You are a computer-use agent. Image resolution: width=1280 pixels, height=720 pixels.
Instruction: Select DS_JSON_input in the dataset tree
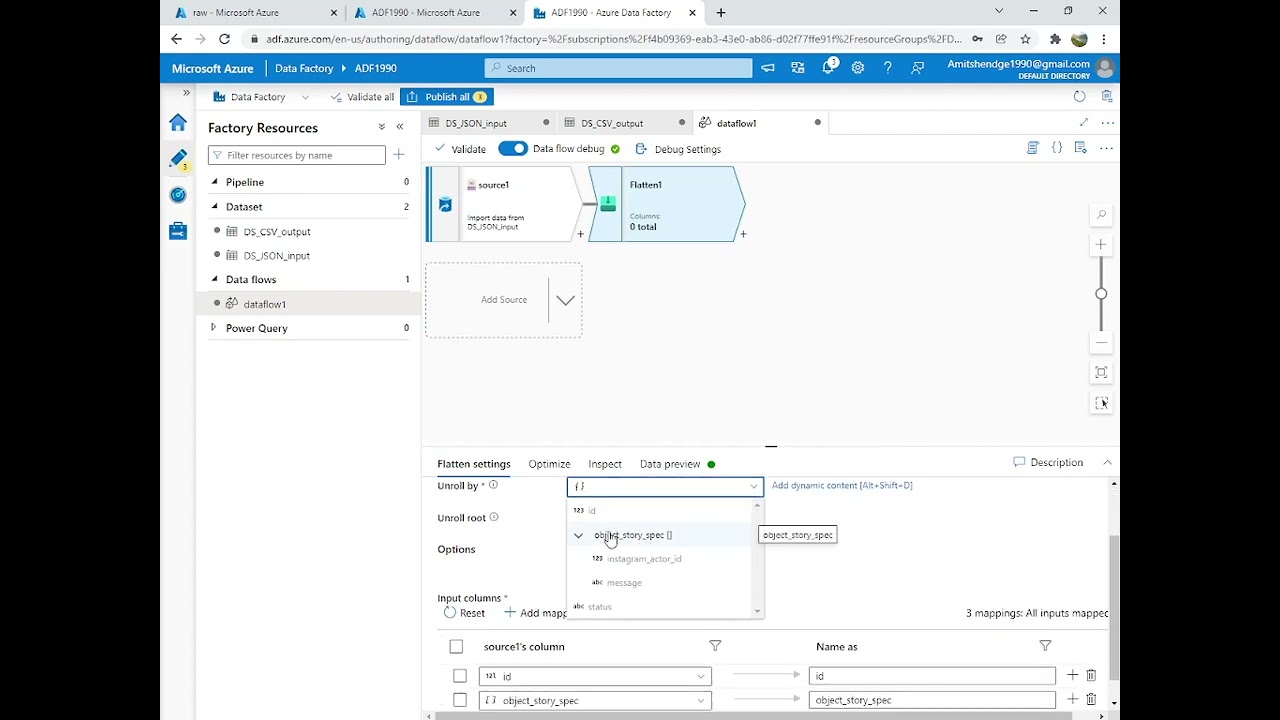[x=276, y=255]
